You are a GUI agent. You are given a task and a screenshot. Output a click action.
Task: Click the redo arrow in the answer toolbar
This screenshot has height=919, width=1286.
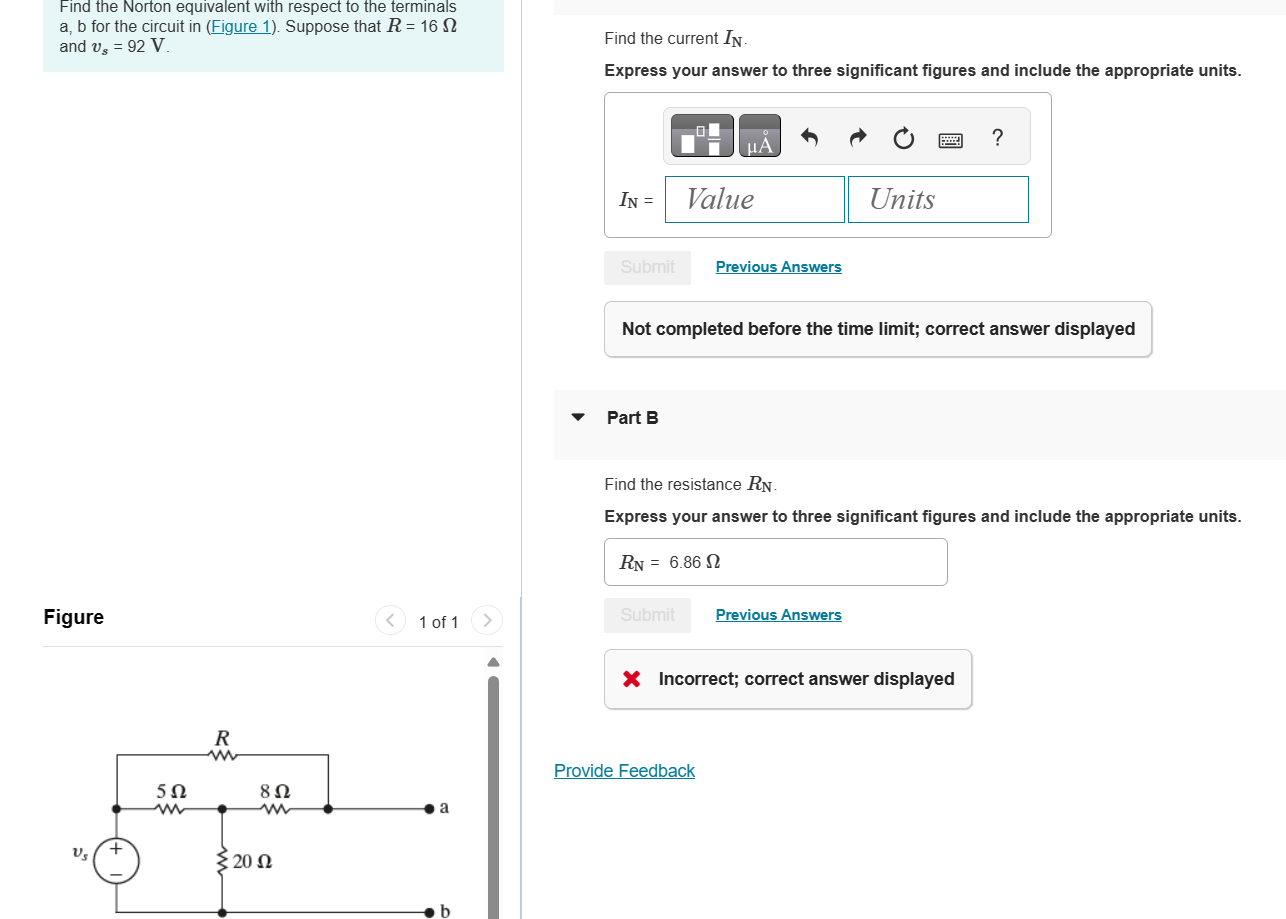tap(857, 137)
